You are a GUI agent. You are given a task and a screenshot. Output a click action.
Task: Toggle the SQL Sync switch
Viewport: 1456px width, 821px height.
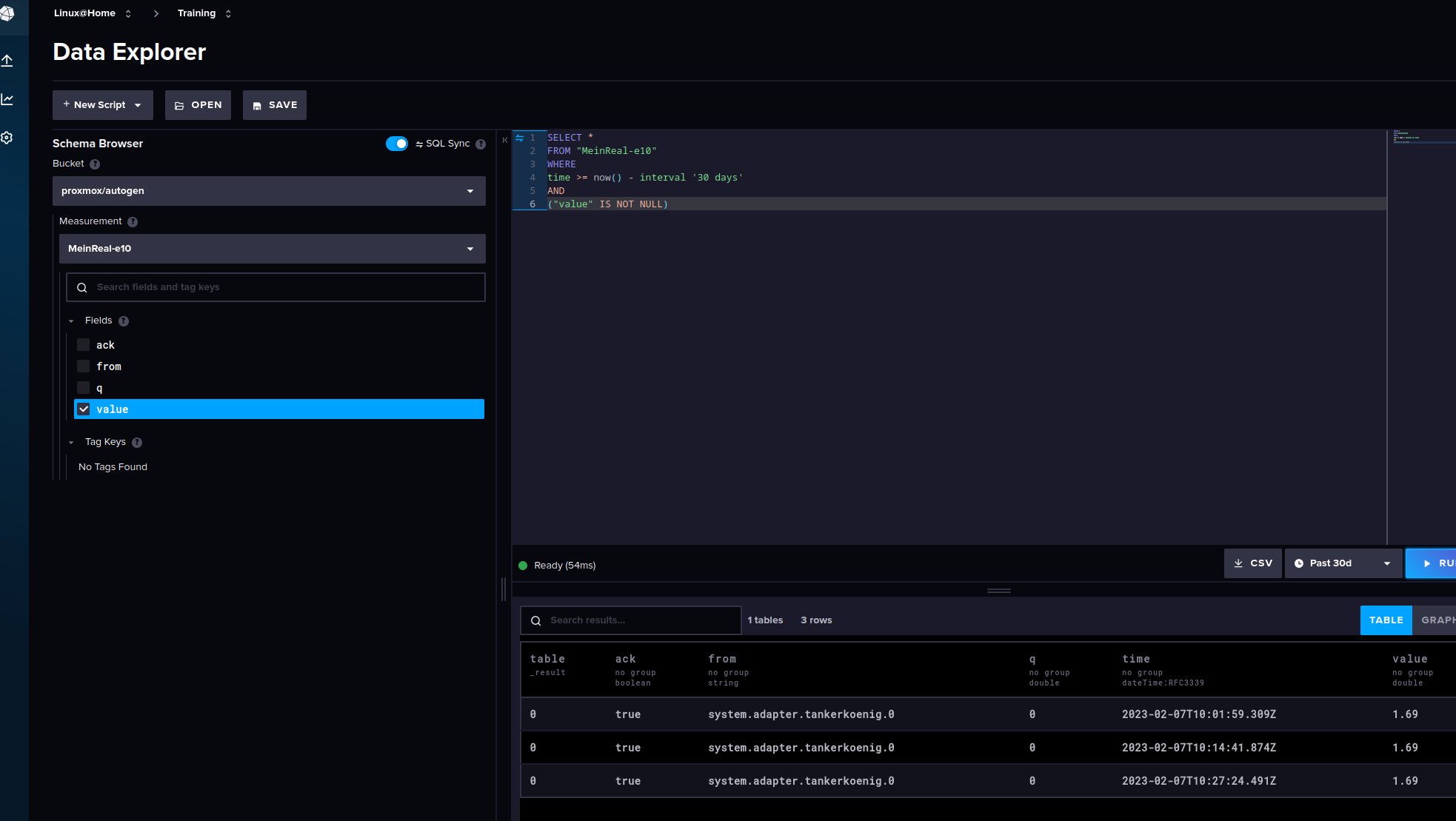coord(397,144)
